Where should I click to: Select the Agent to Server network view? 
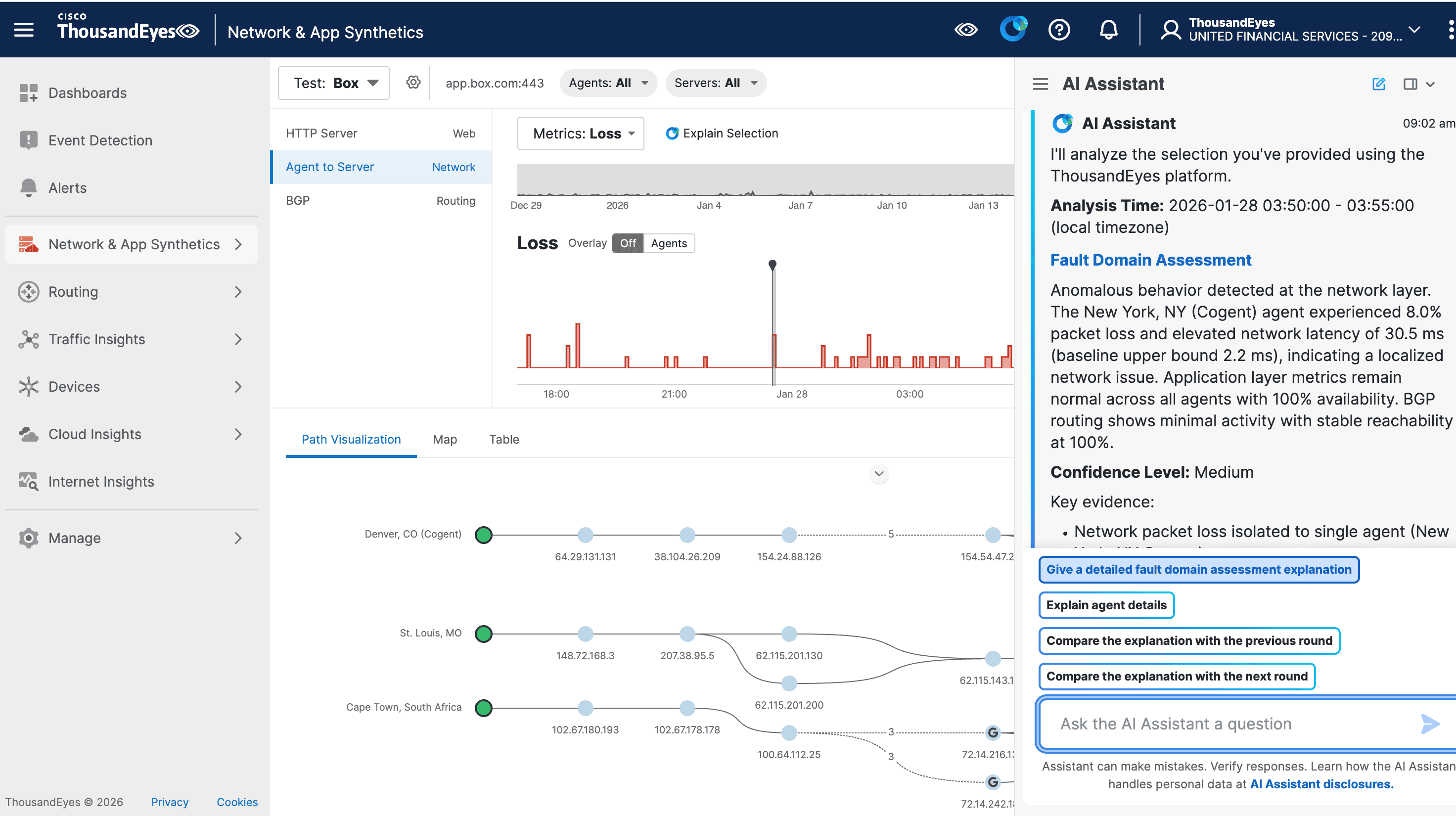click(329, 167)
